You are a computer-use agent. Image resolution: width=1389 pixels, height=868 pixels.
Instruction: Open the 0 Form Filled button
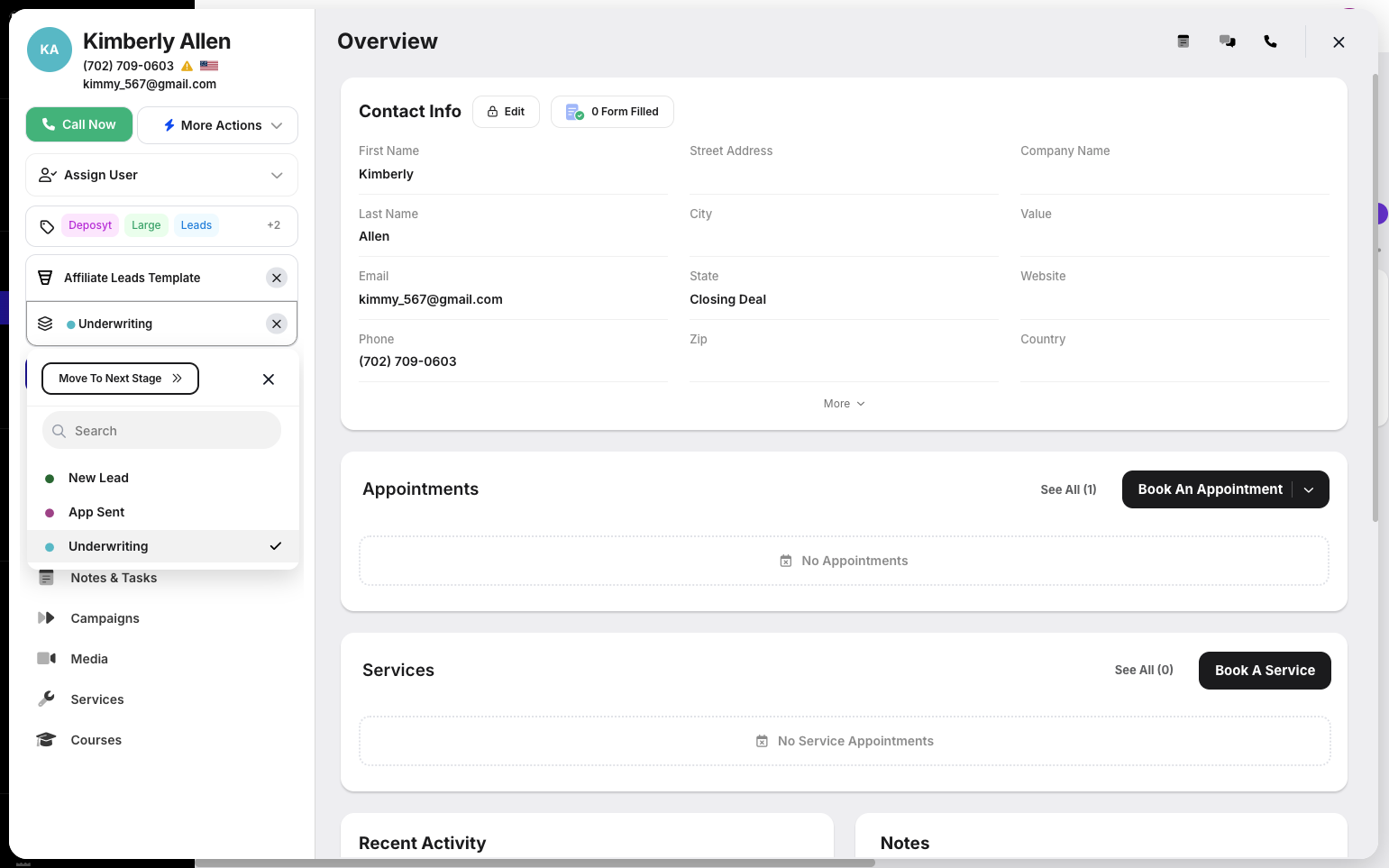[x=612, y=112]
